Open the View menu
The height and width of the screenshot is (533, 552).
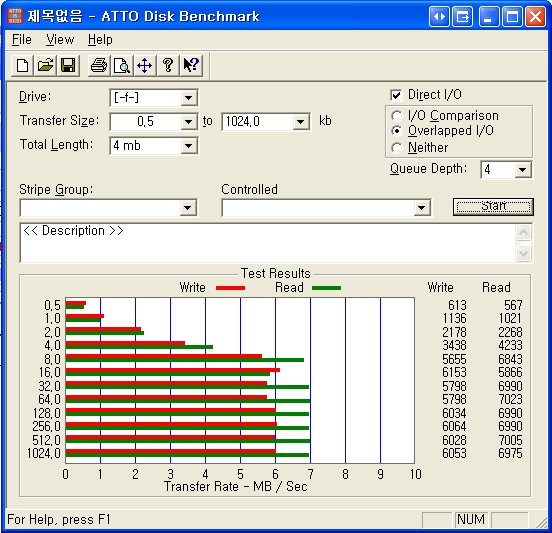point(60,40)
